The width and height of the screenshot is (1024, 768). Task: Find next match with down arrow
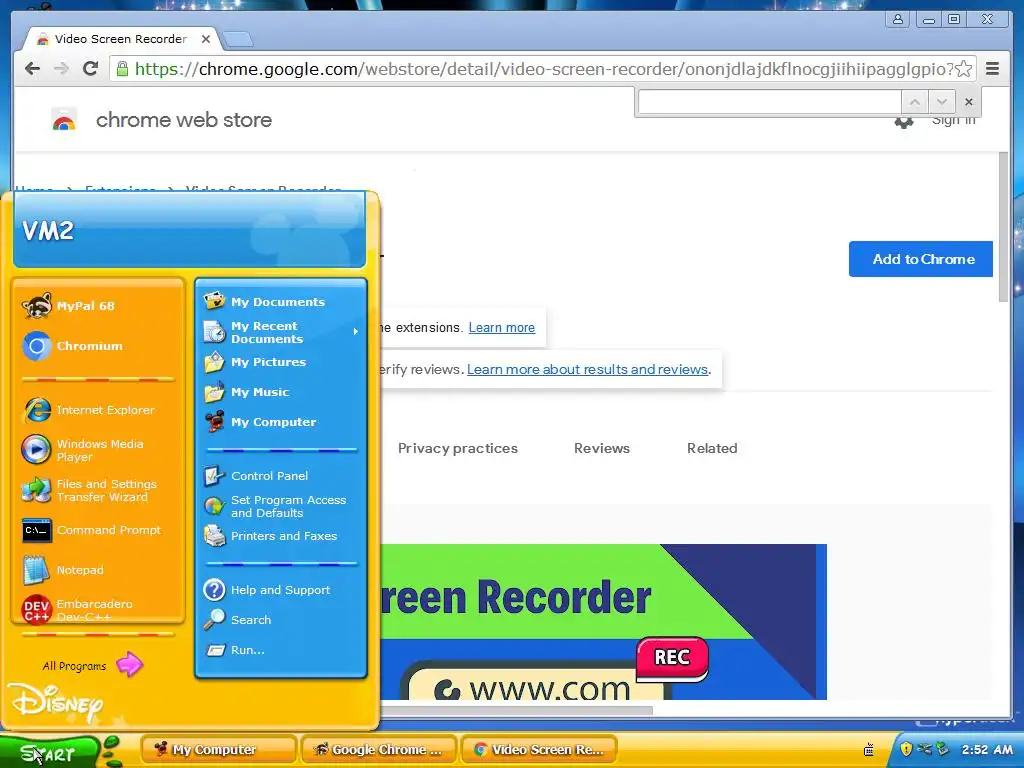[942, 102]
